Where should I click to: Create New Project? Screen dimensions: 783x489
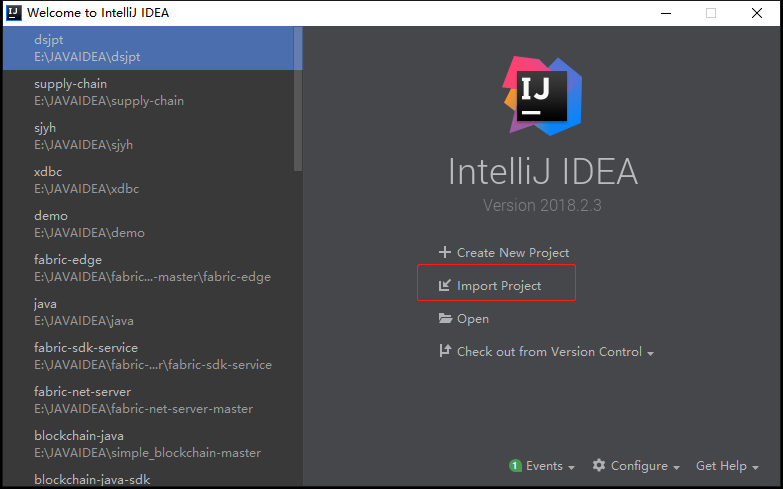513,253
